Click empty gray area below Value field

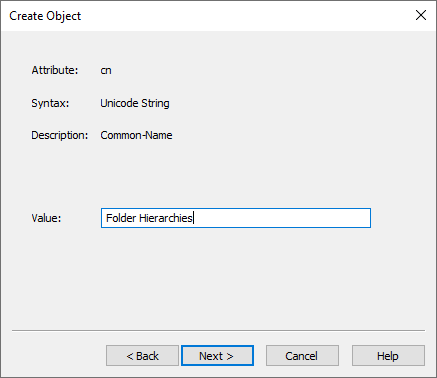click(x=218, y=278)
